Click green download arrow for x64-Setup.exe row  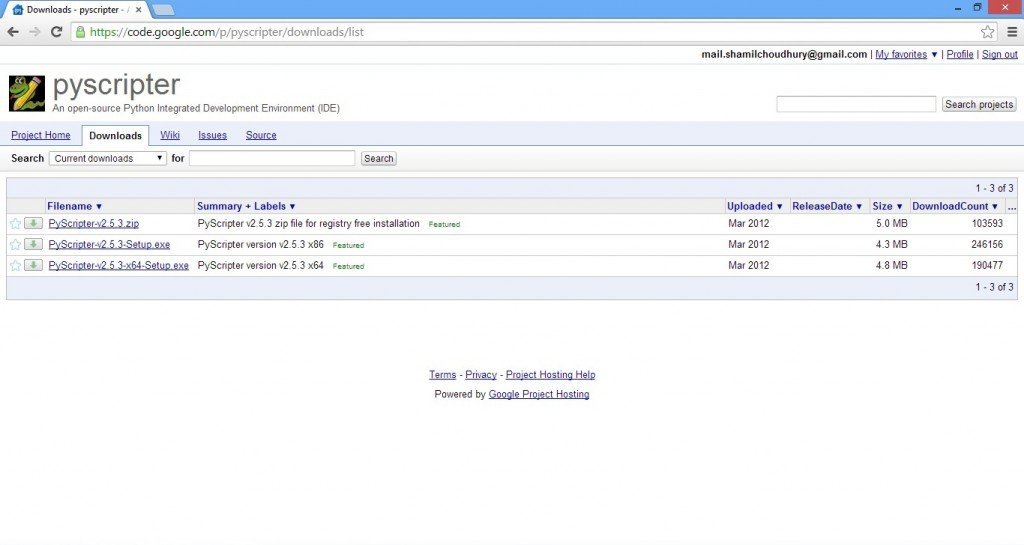click(x=33, y=265)
